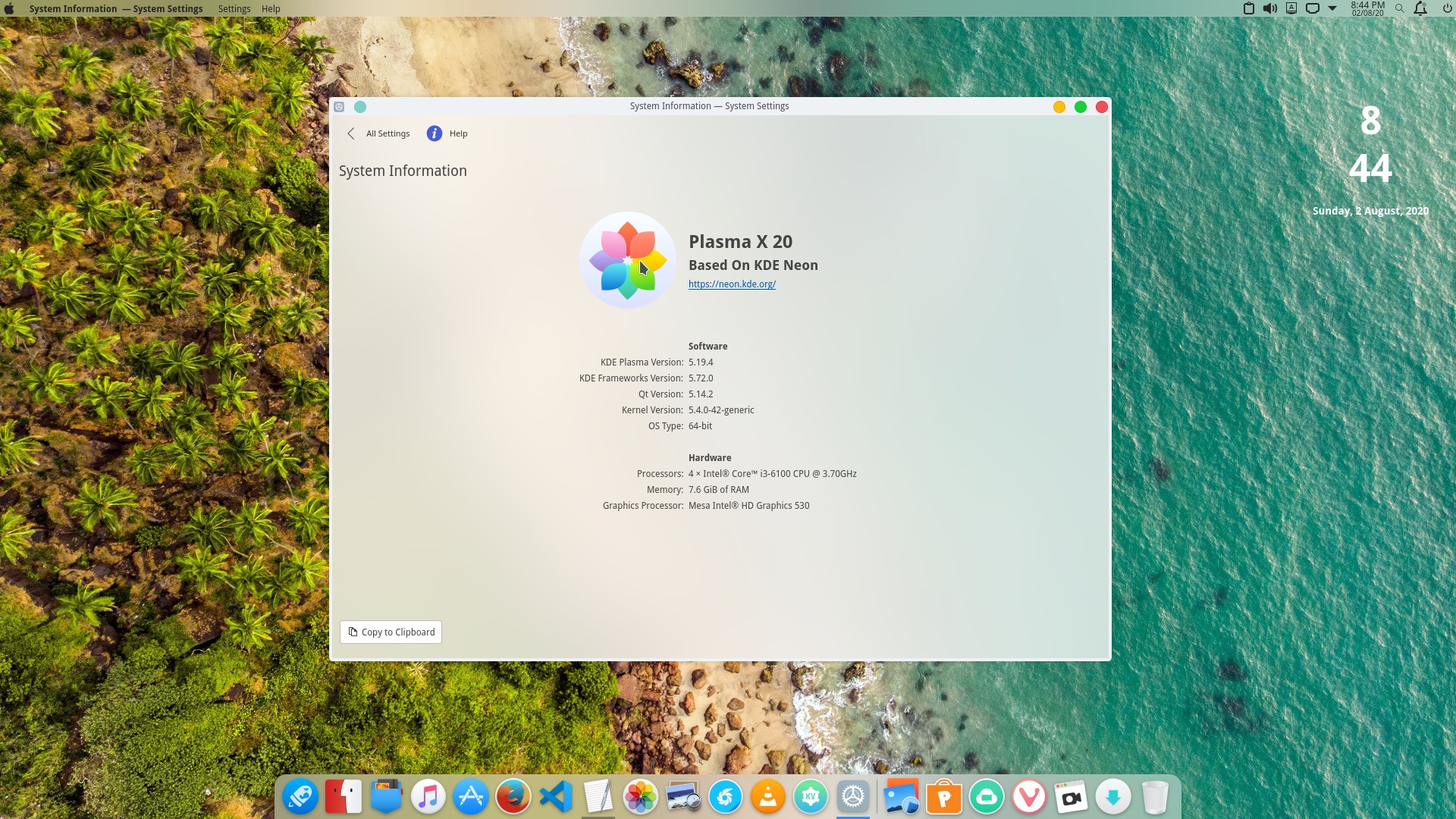Image resolution: width=1456 pixels, height=819 pixels.
Task: Open the search magnifier in top panel
Action: click(1400, 8)
